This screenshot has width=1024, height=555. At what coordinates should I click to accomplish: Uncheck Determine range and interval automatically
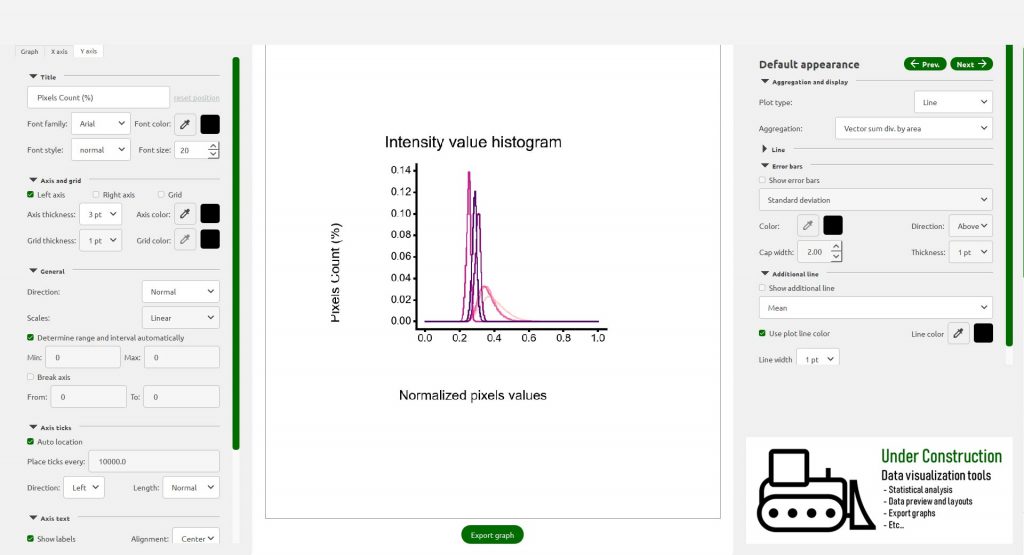click(31, 338)
